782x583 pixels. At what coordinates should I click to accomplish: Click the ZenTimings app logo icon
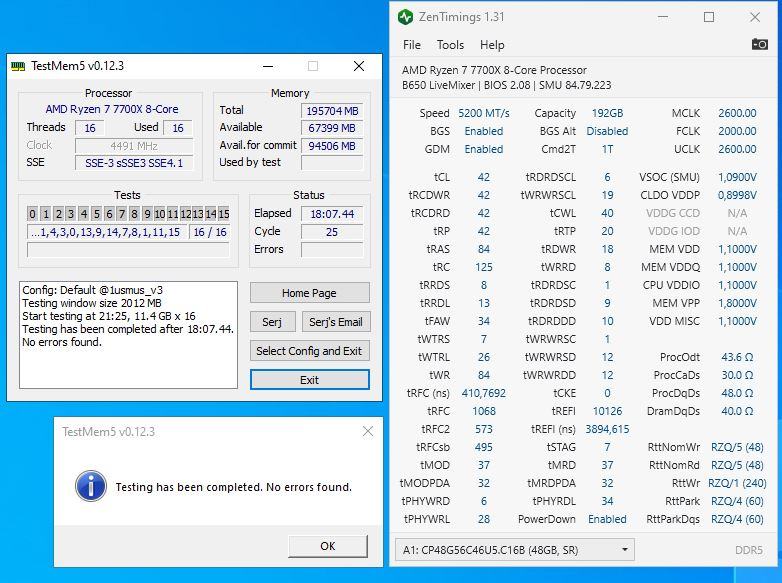tap(405, 17)
